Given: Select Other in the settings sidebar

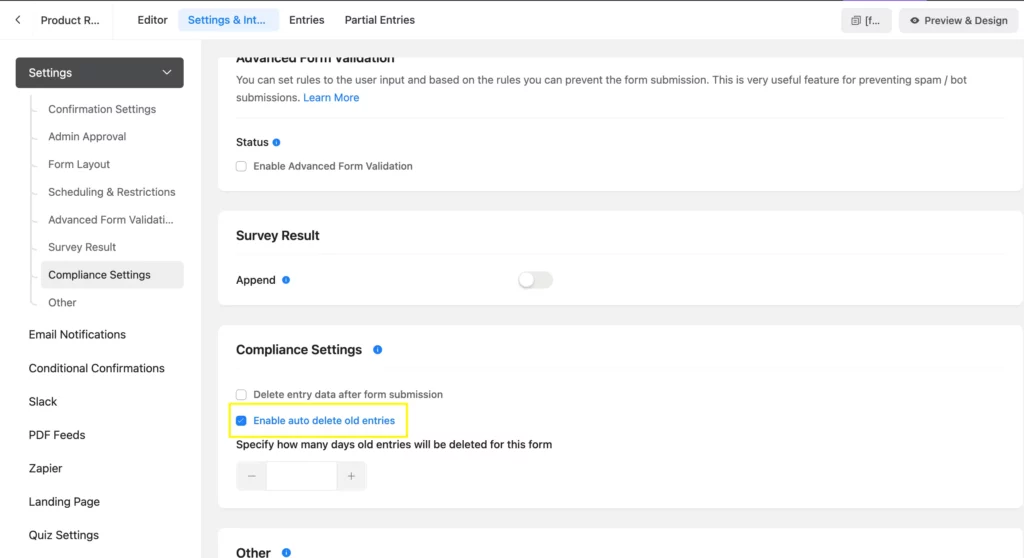Looking at the screenshot, I should point(62,303).
